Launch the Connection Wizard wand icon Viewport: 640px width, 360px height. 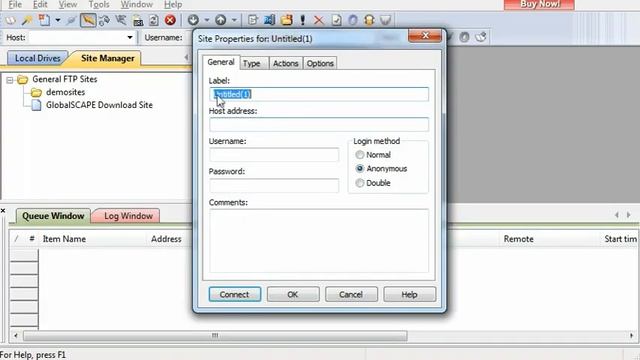27,20
